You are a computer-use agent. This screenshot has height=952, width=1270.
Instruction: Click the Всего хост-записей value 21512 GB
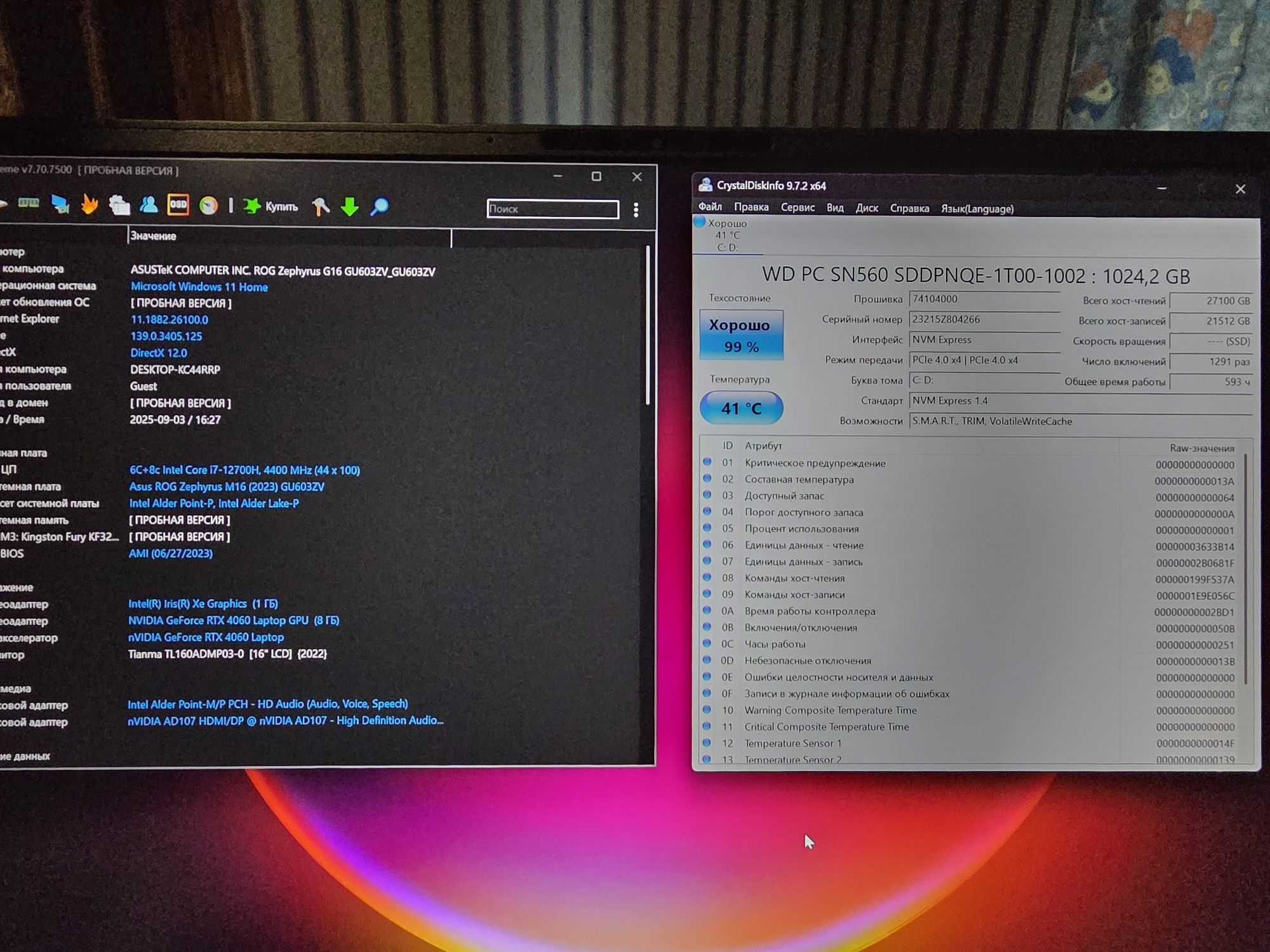tap(1211, 322)
